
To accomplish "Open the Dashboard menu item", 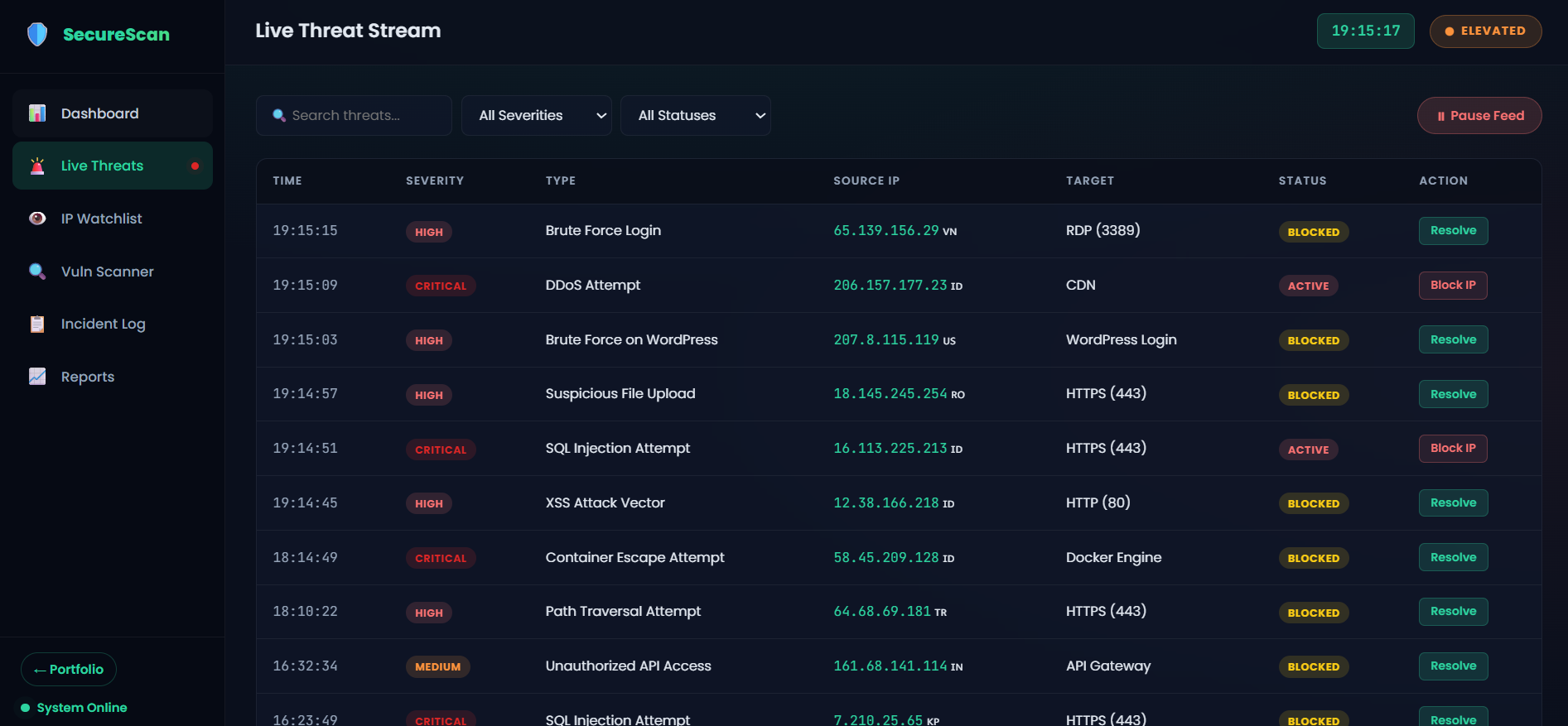I will [x=113, y=113].
